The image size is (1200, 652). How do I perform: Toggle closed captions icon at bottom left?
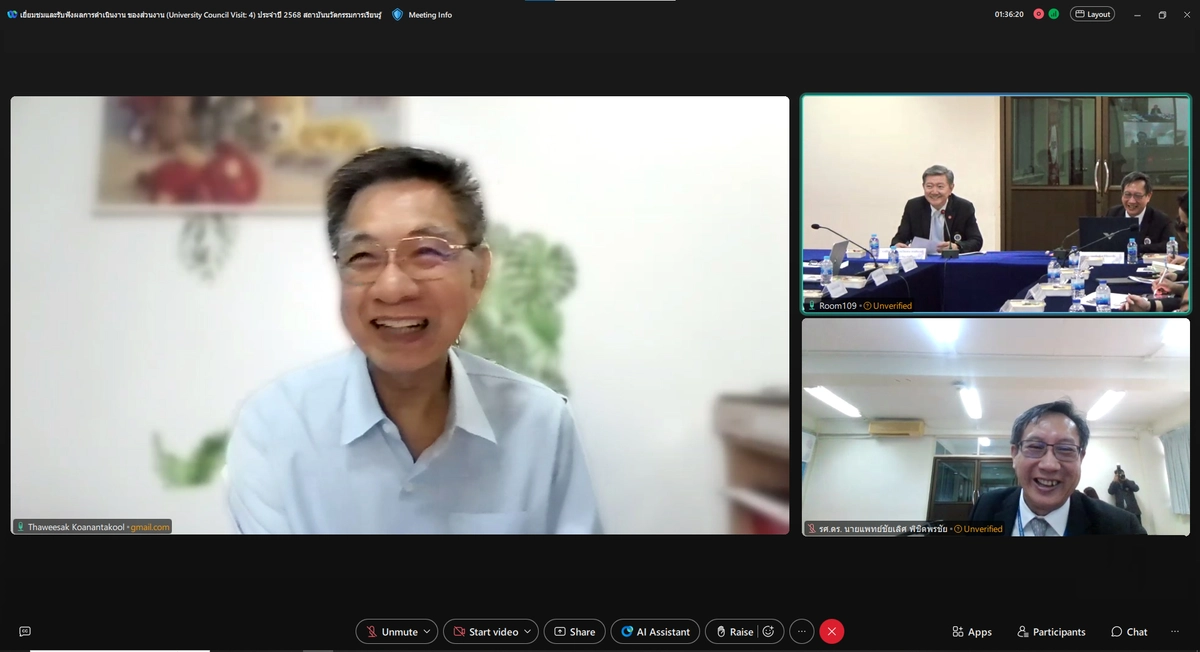25,632
